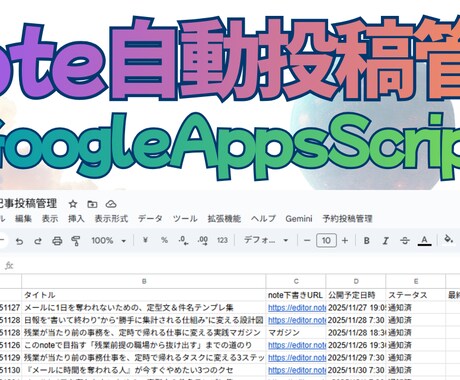Open the ツール menu
Viewport: 460px width, 380px height.
pos(185,219)
